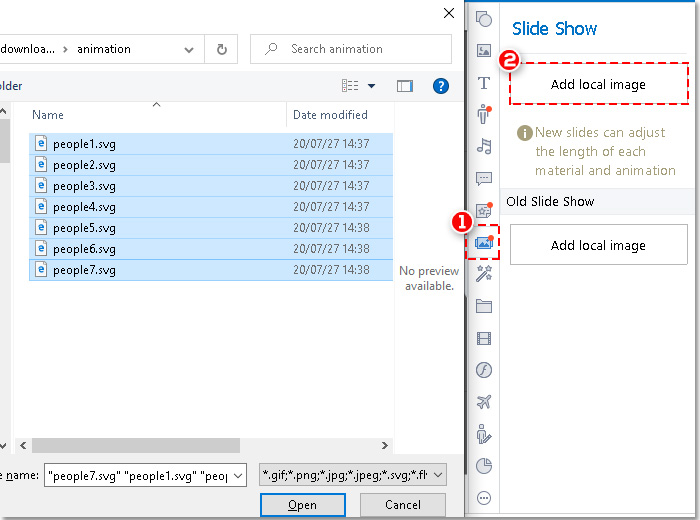Open the film strip video icon
The height and width of the screenshot is (520, 700).
pos(484,338)
